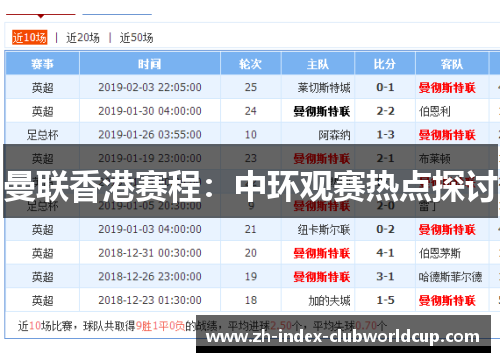
Task: Click the 时间 column header
Action: pos(150,63)
